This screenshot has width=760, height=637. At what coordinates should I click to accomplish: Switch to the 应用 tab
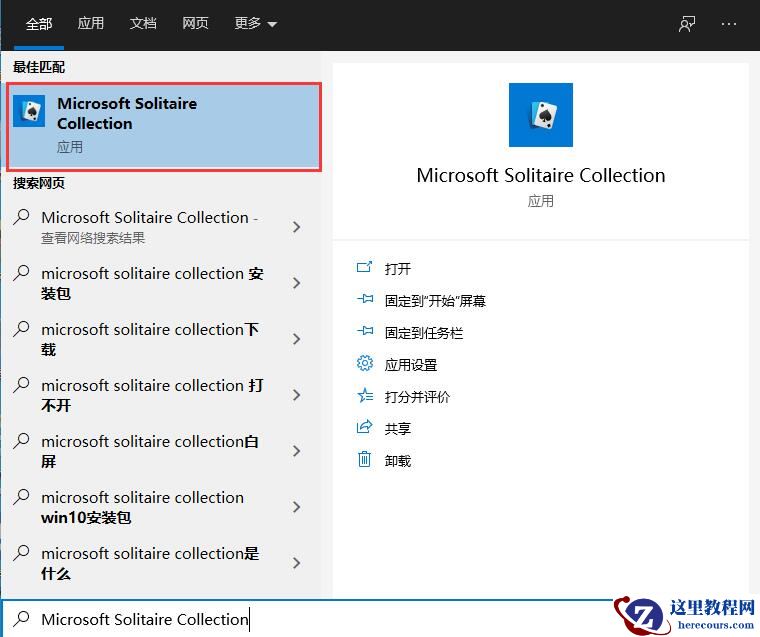(91, 23)
